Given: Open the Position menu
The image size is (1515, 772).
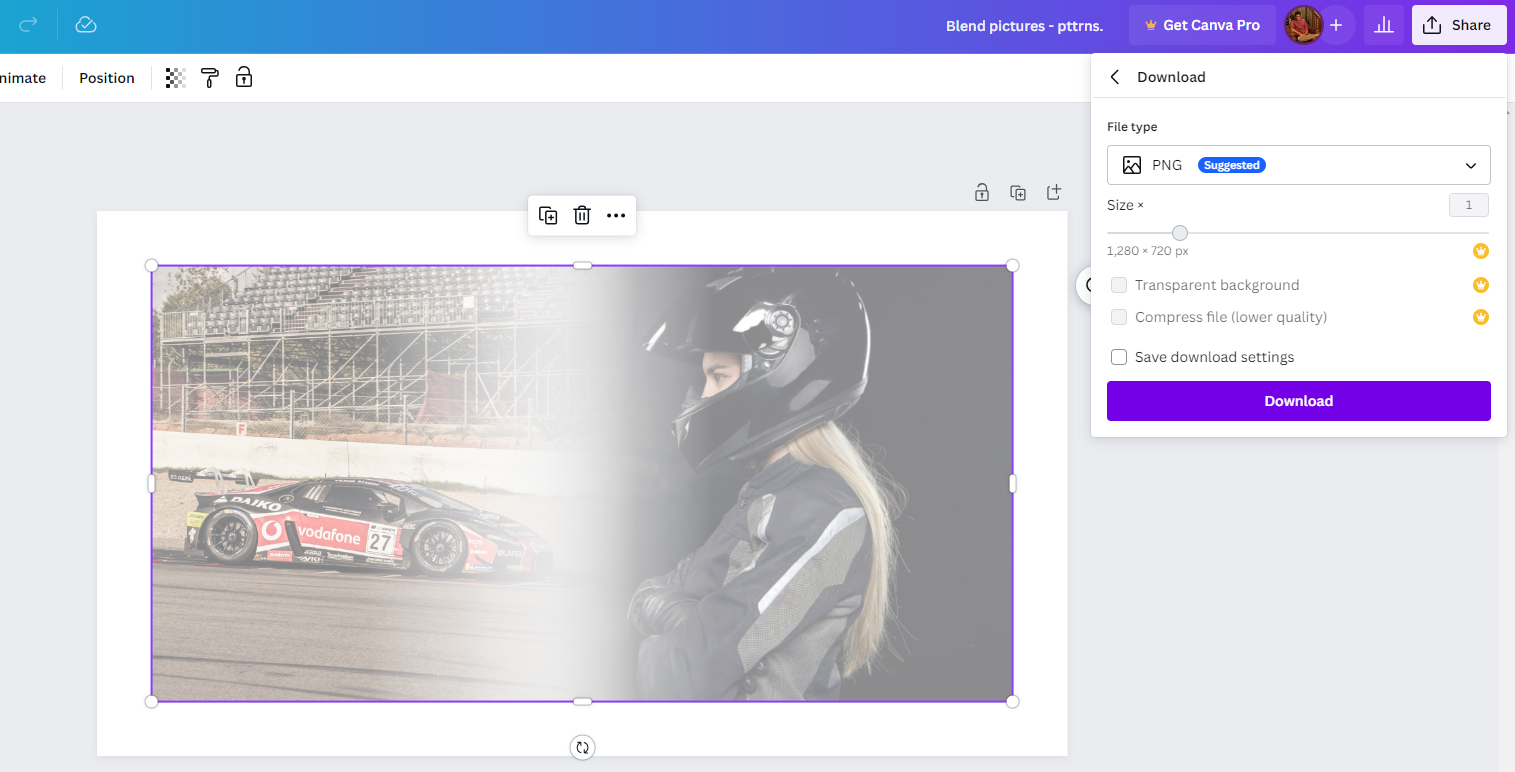Looking at the screenshot, I should (x=107, y=78).
